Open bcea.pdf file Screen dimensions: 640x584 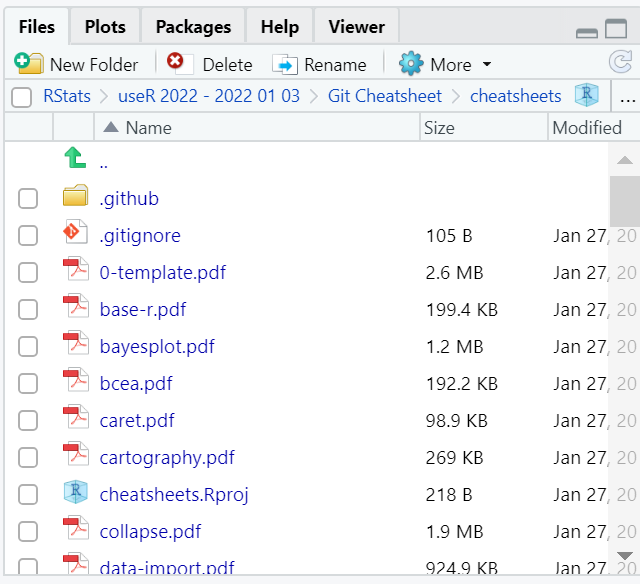point(136,384)
